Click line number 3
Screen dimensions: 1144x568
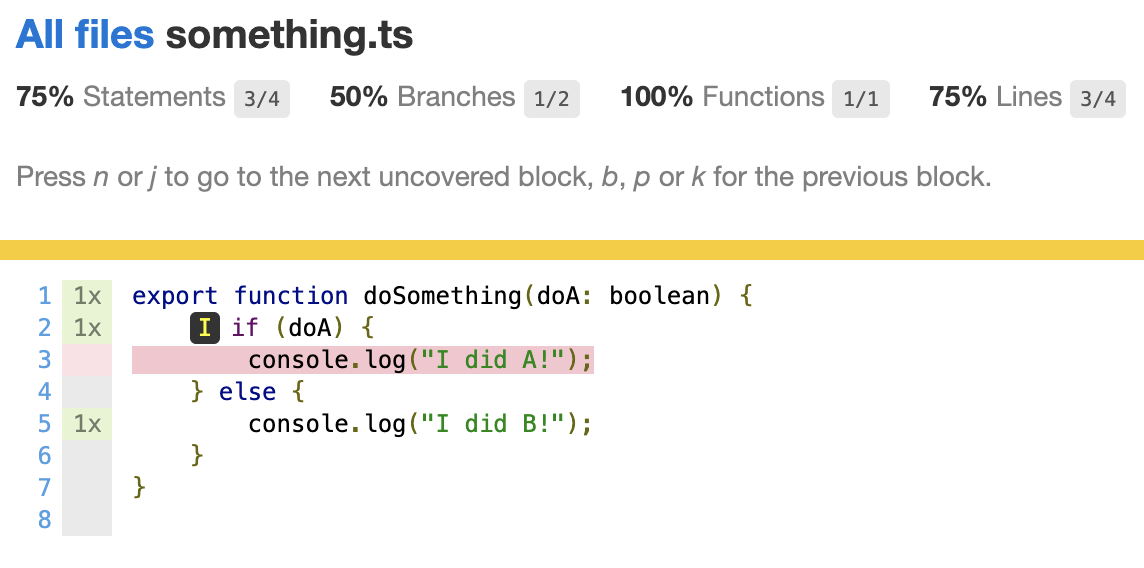coord(45,360)
